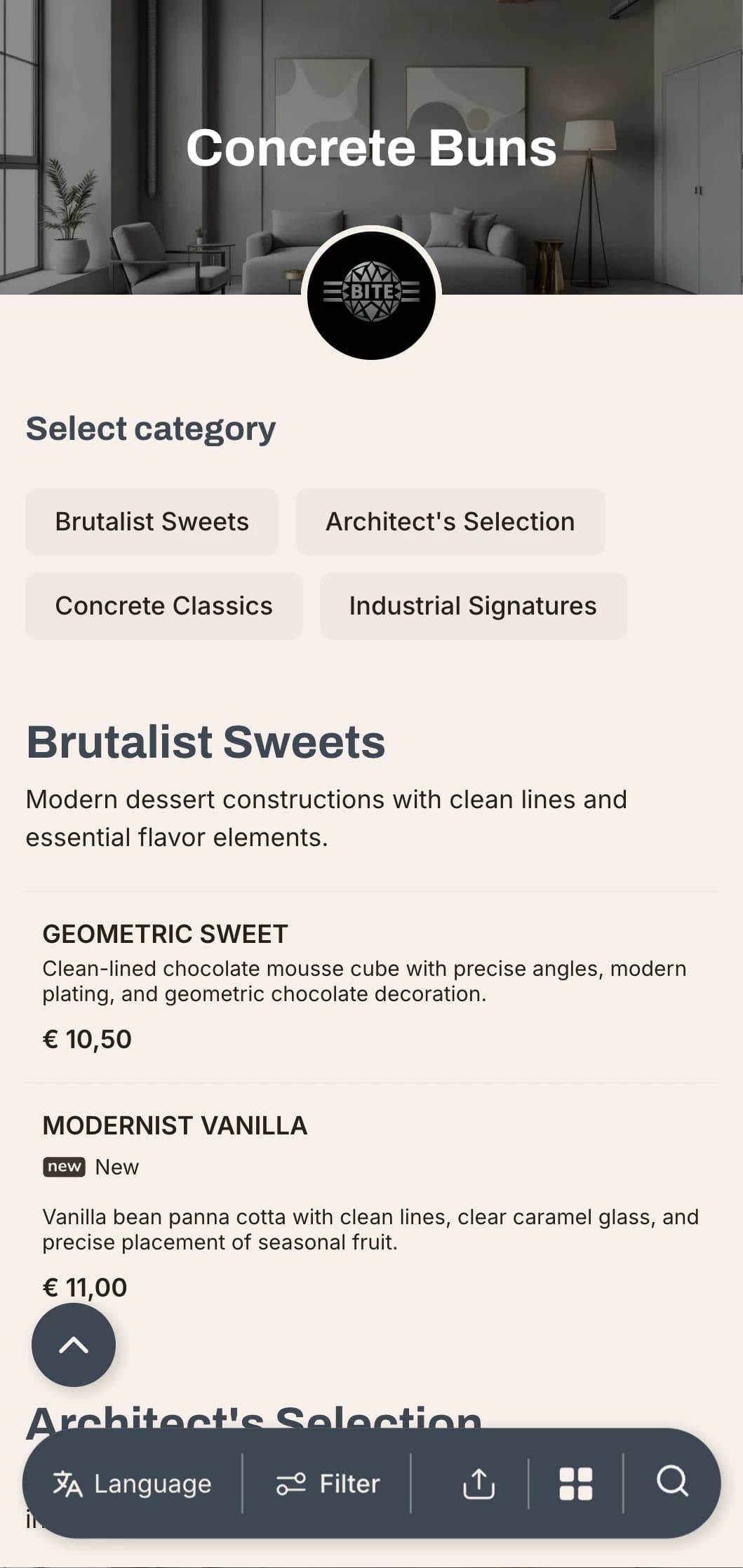743x1568 pixels.
Task: Open the Filter options label
Action: point(349,1483)
